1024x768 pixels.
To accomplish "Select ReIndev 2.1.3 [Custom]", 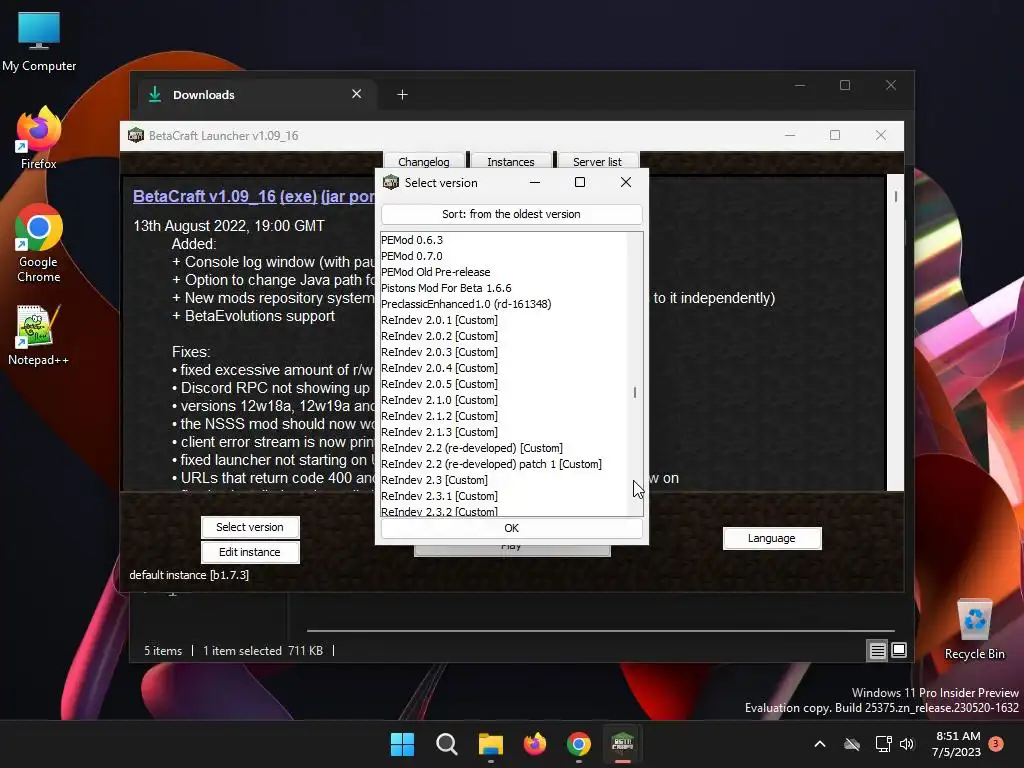I will point(504,432).
